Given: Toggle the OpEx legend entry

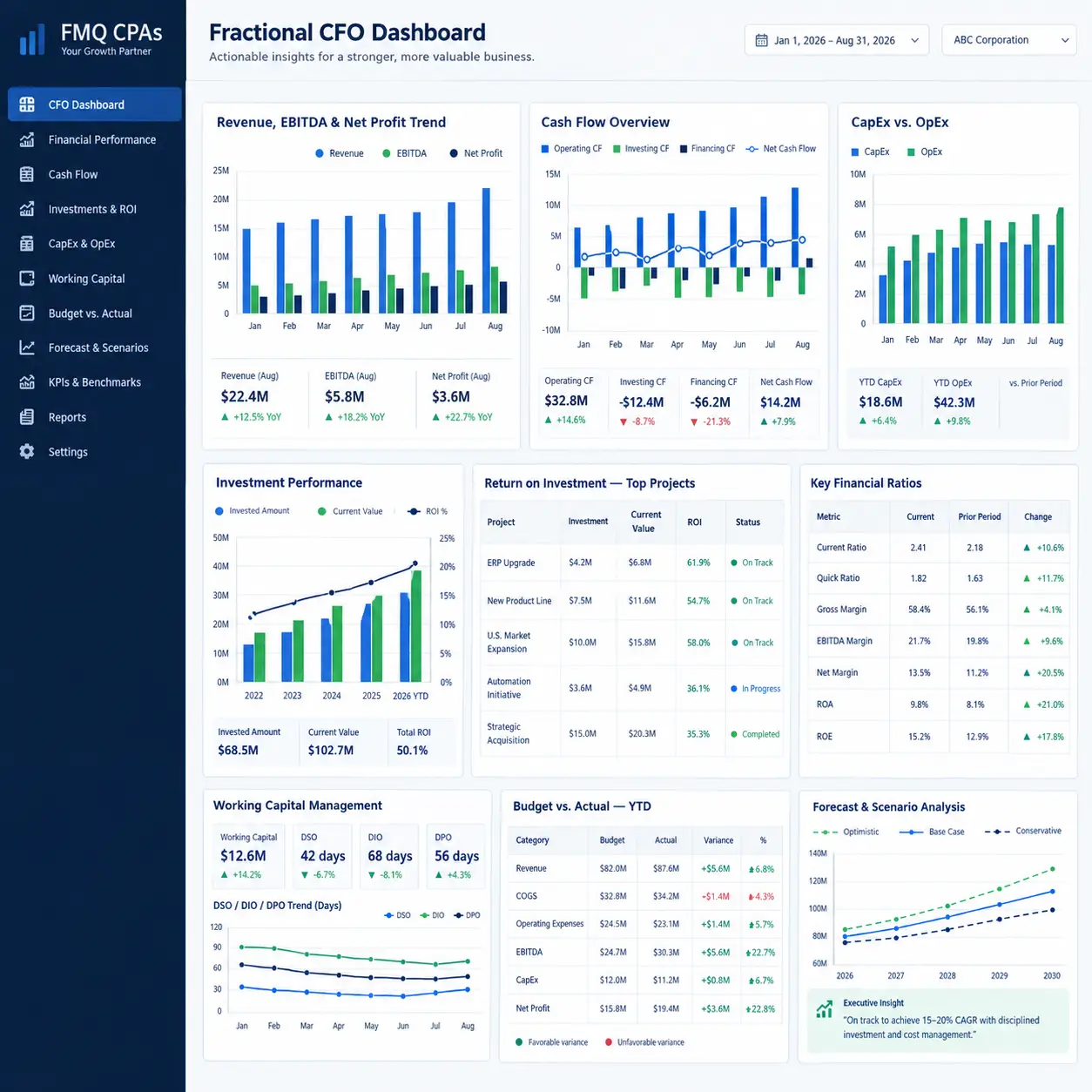Looking at the screenshot, I should pos(925,152).
